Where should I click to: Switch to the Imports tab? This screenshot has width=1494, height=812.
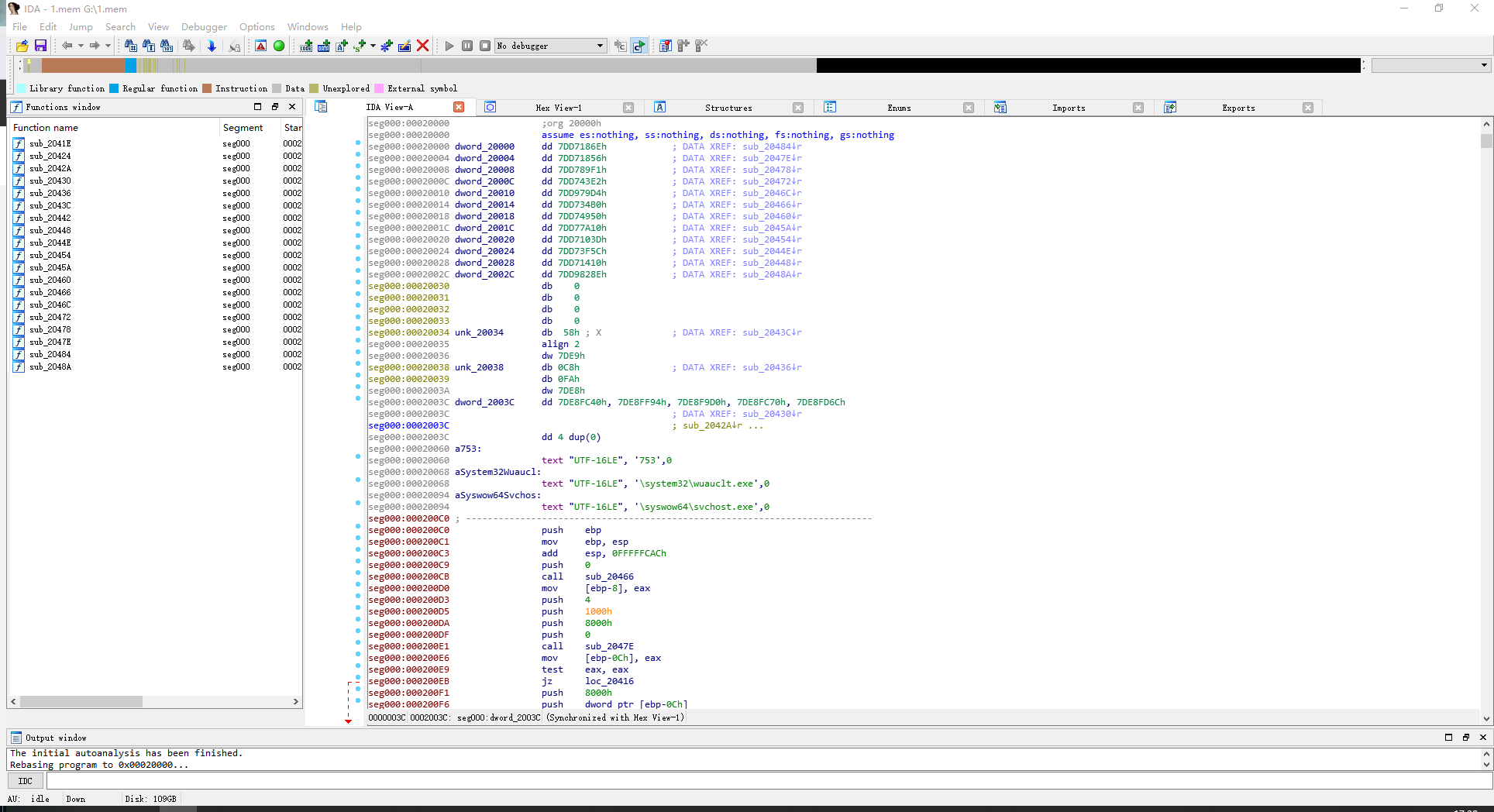coord(1068,108)
